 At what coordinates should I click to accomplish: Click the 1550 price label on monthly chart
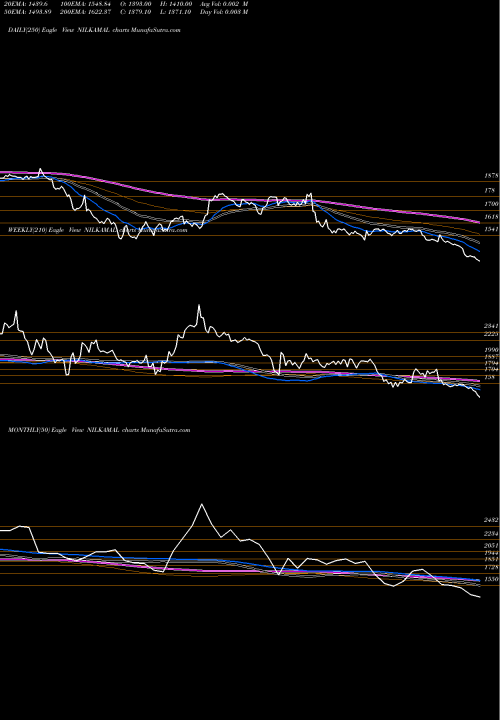(491, 579)
